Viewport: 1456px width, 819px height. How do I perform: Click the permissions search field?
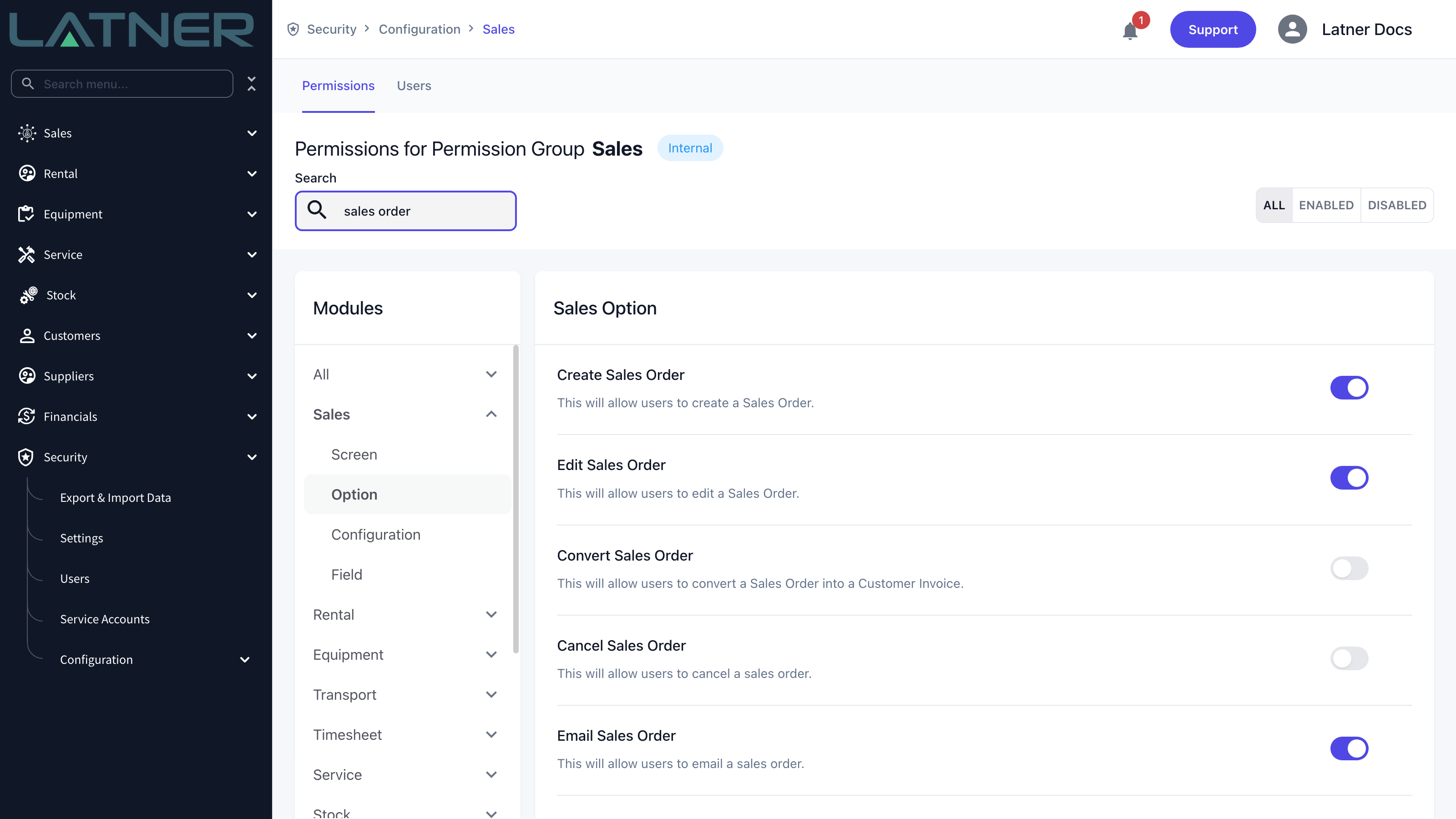pyautogui.click(x=405, y=211)
